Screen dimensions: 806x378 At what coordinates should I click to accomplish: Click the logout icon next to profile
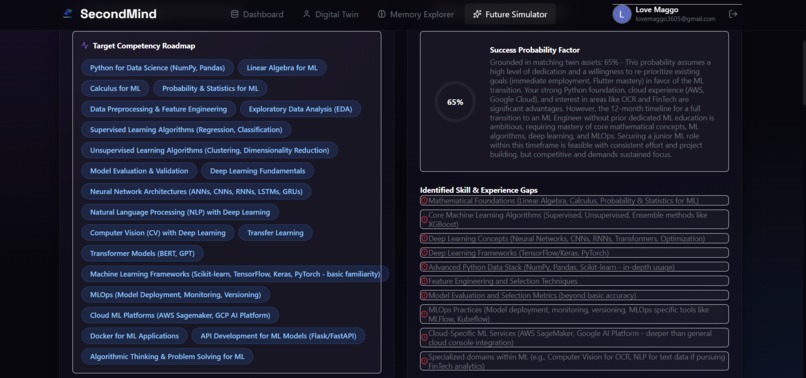point(733,14)
